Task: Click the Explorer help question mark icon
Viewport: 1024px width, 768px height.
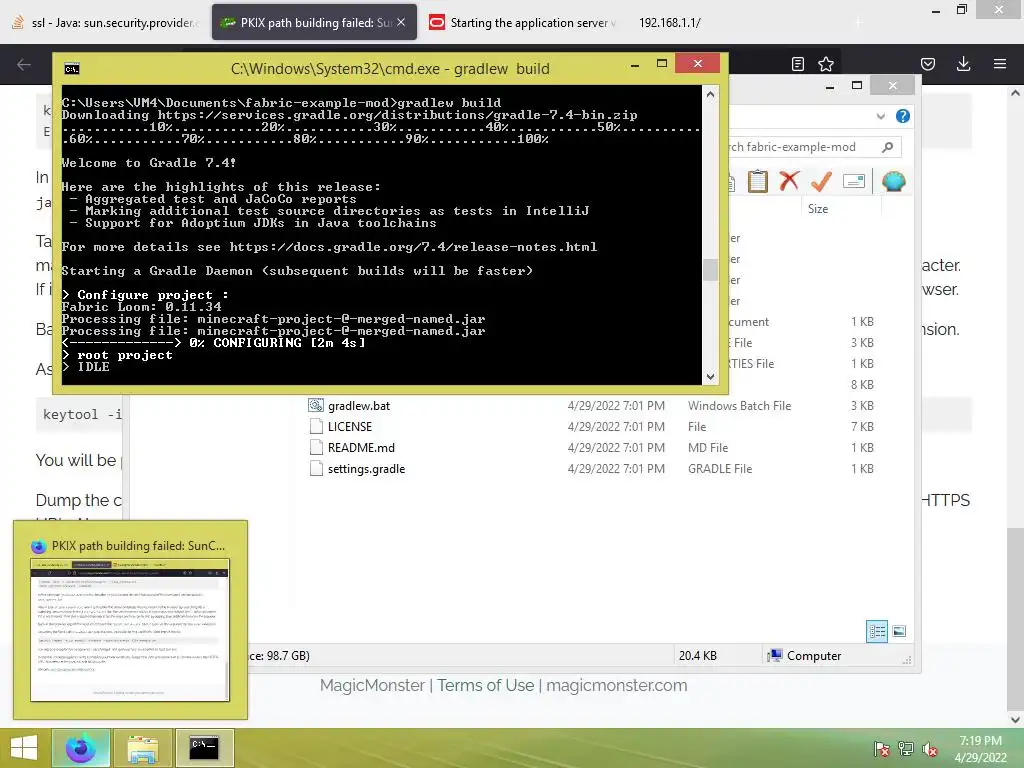Action: [903, 116]
